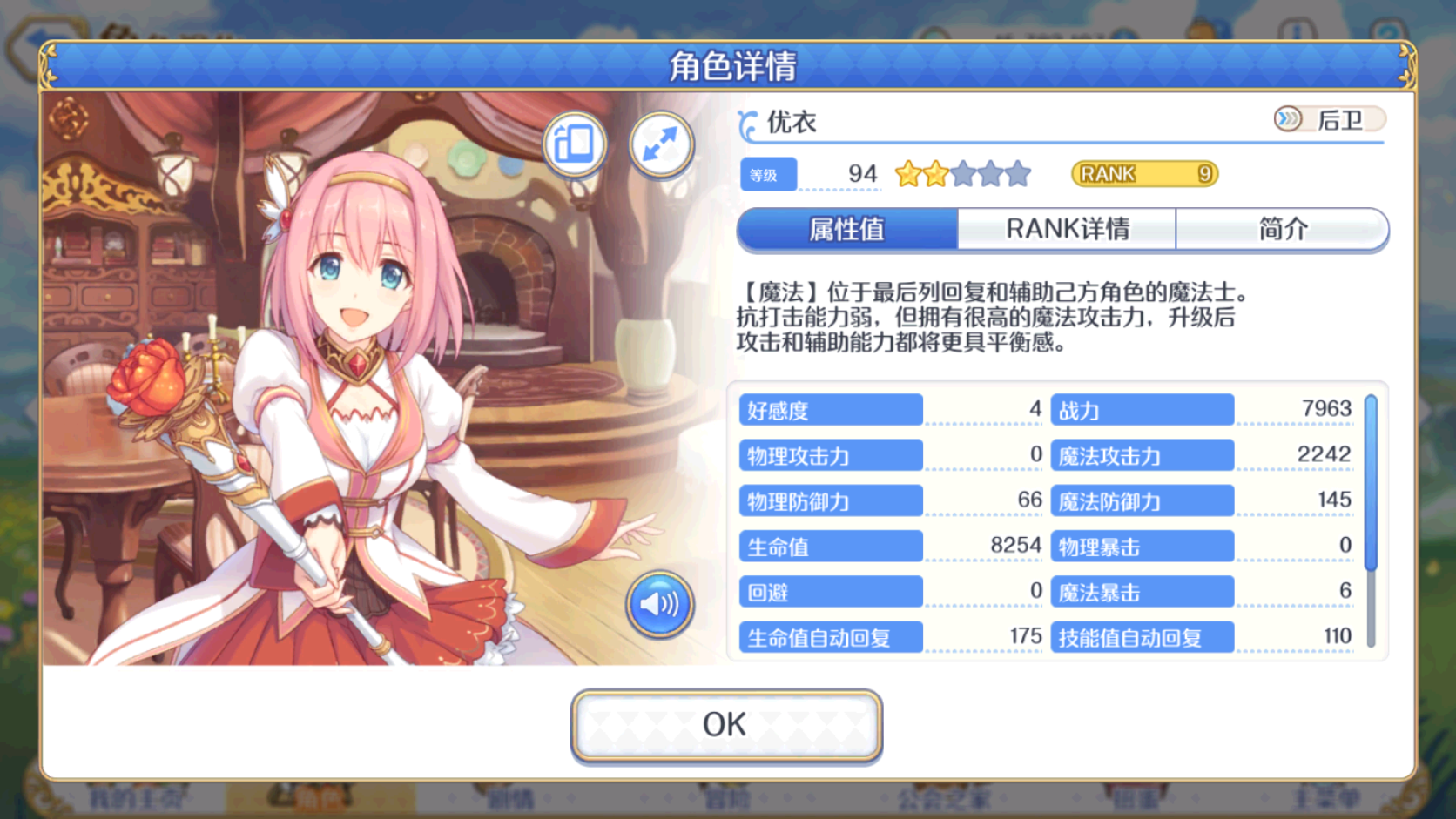
Task: Click the ornate emblem in the corner
Action: coord(67,119)
